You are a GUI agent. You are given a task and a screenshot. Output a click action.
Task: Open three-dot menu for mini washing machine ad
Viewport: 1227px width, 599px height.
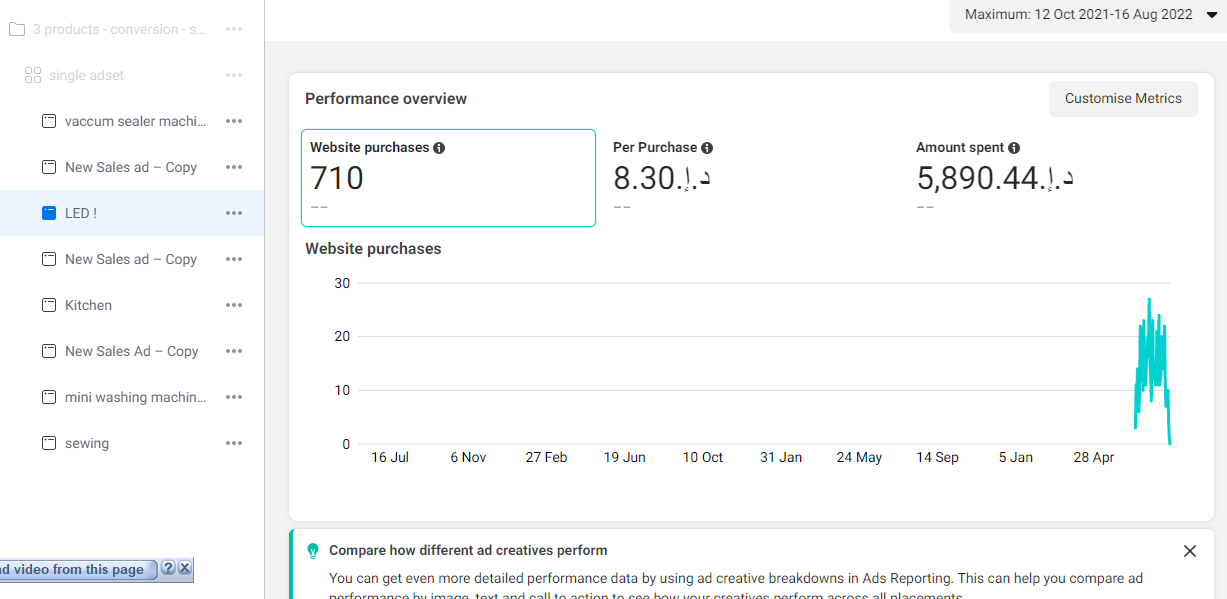click(234, 397)
